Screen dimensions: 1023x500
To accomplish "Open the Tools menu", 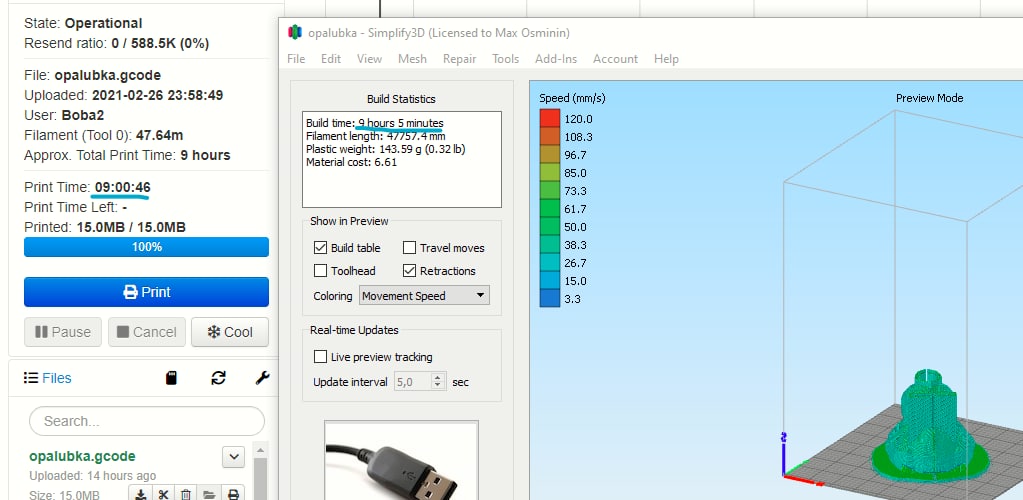I will 506,59.
